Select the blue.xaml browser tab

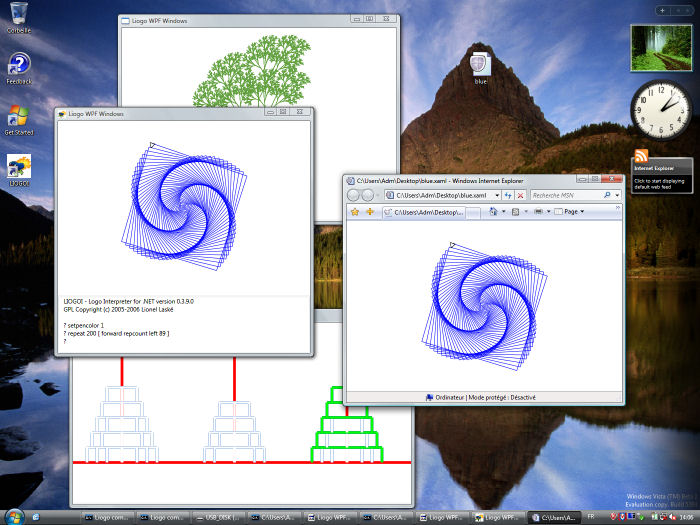[x=422, y=212]
